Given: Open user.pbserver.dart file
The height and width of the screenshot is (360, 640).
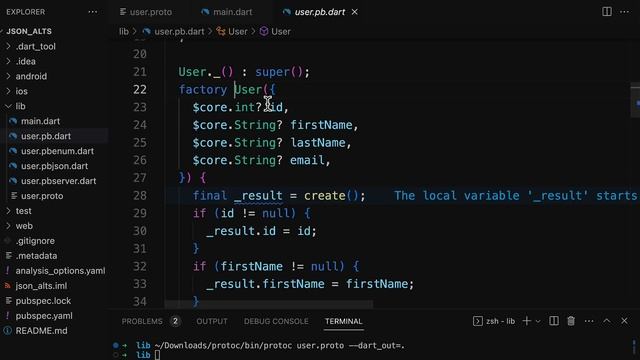Looking at the screenshot, I should pyautogui.click(x=58, y=181).
